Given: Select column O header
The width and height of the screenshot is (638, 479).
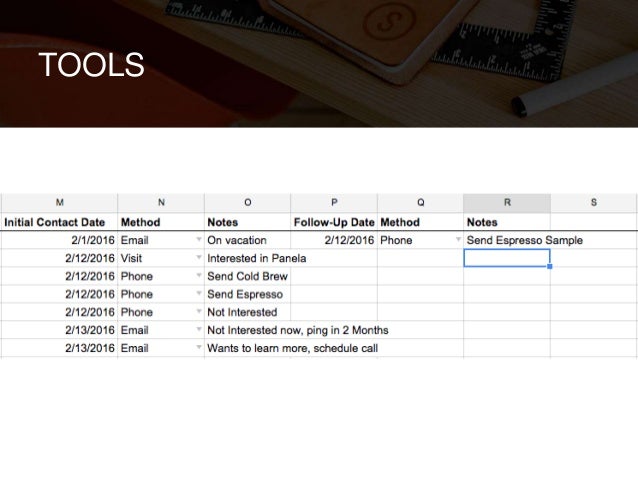Looking at the screenshot, I should (247, 203).
